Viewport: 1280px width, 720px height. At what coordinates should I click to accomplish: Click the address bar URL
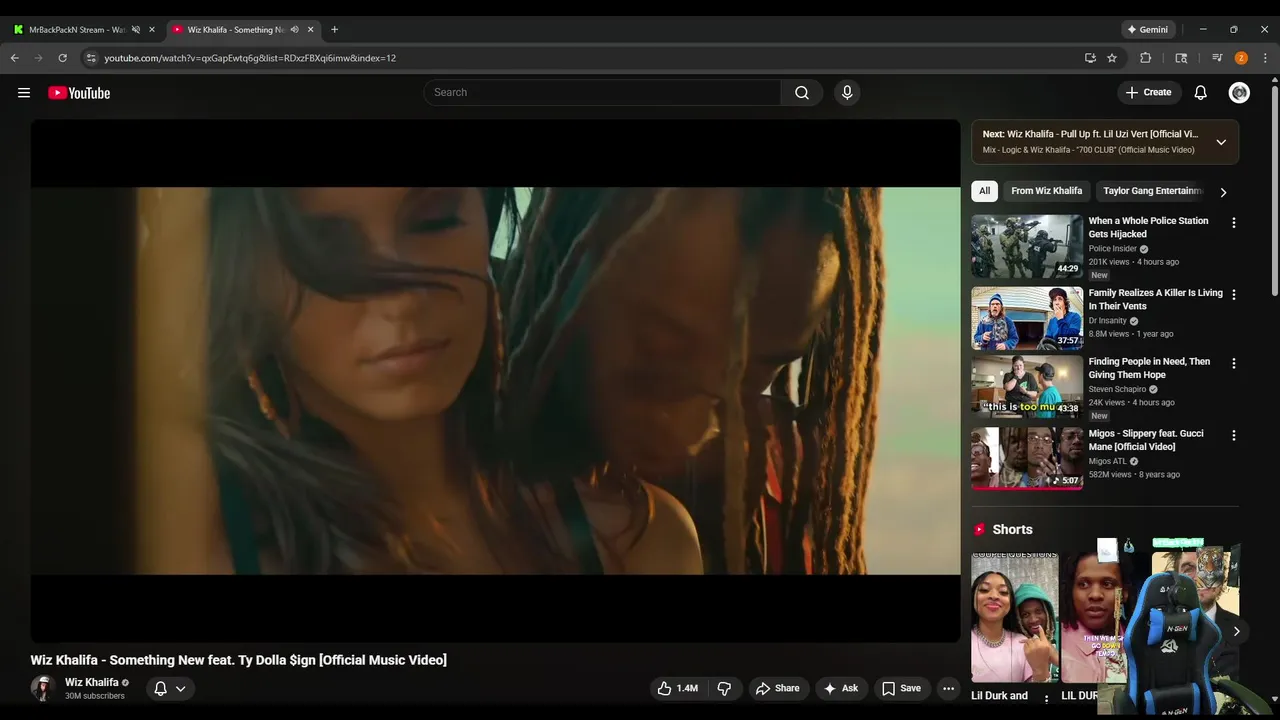point(250,58)
